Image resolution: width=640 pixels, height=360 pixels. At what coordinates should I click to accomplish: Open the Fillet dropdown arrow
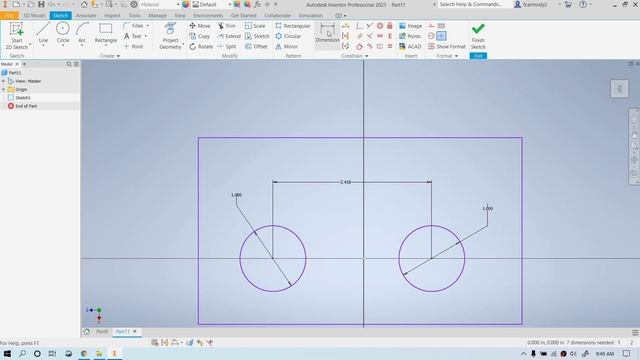tap(148, 26)
